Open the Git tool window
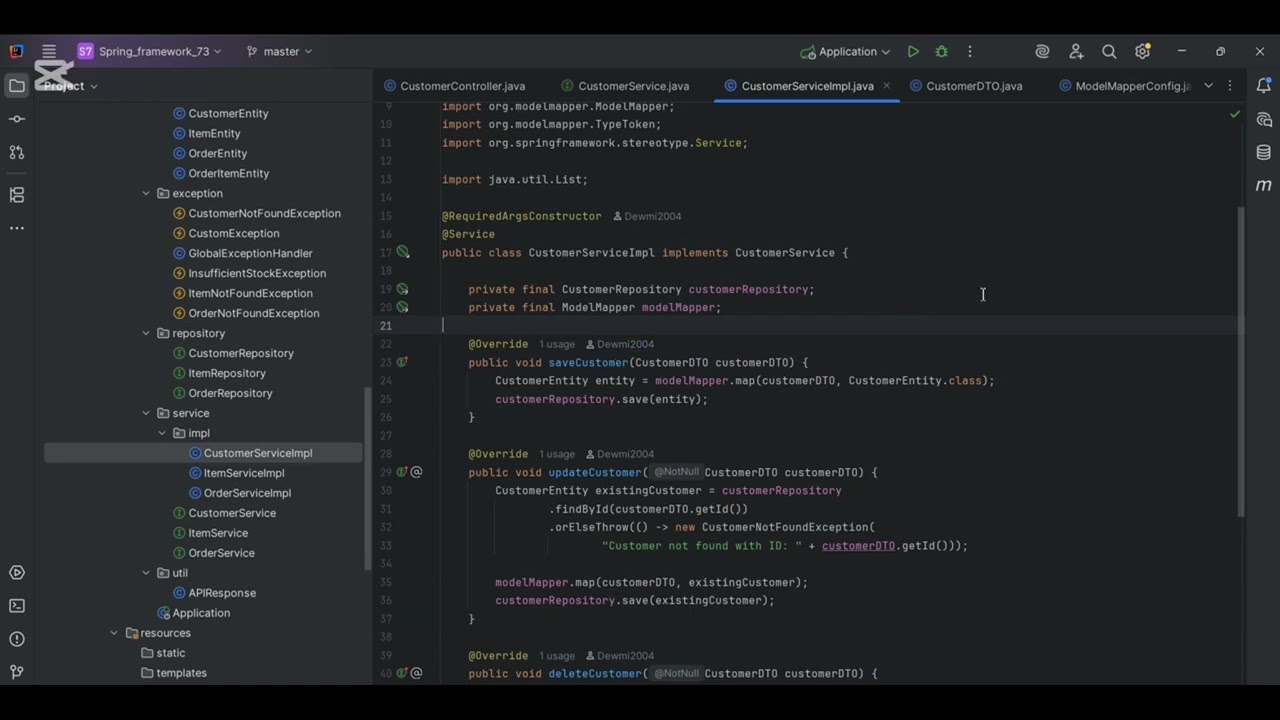1280x720 pixels. point(17,672)
